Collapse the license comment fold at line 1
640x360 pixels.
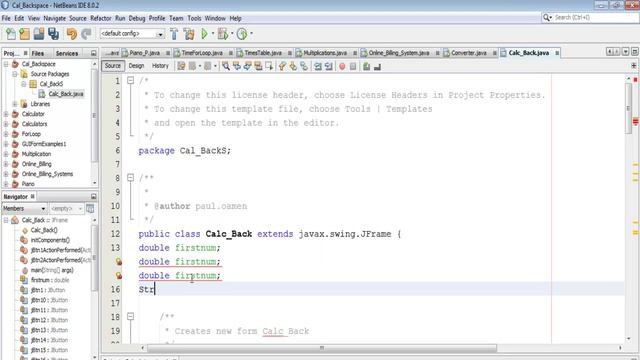coord(130,80)
